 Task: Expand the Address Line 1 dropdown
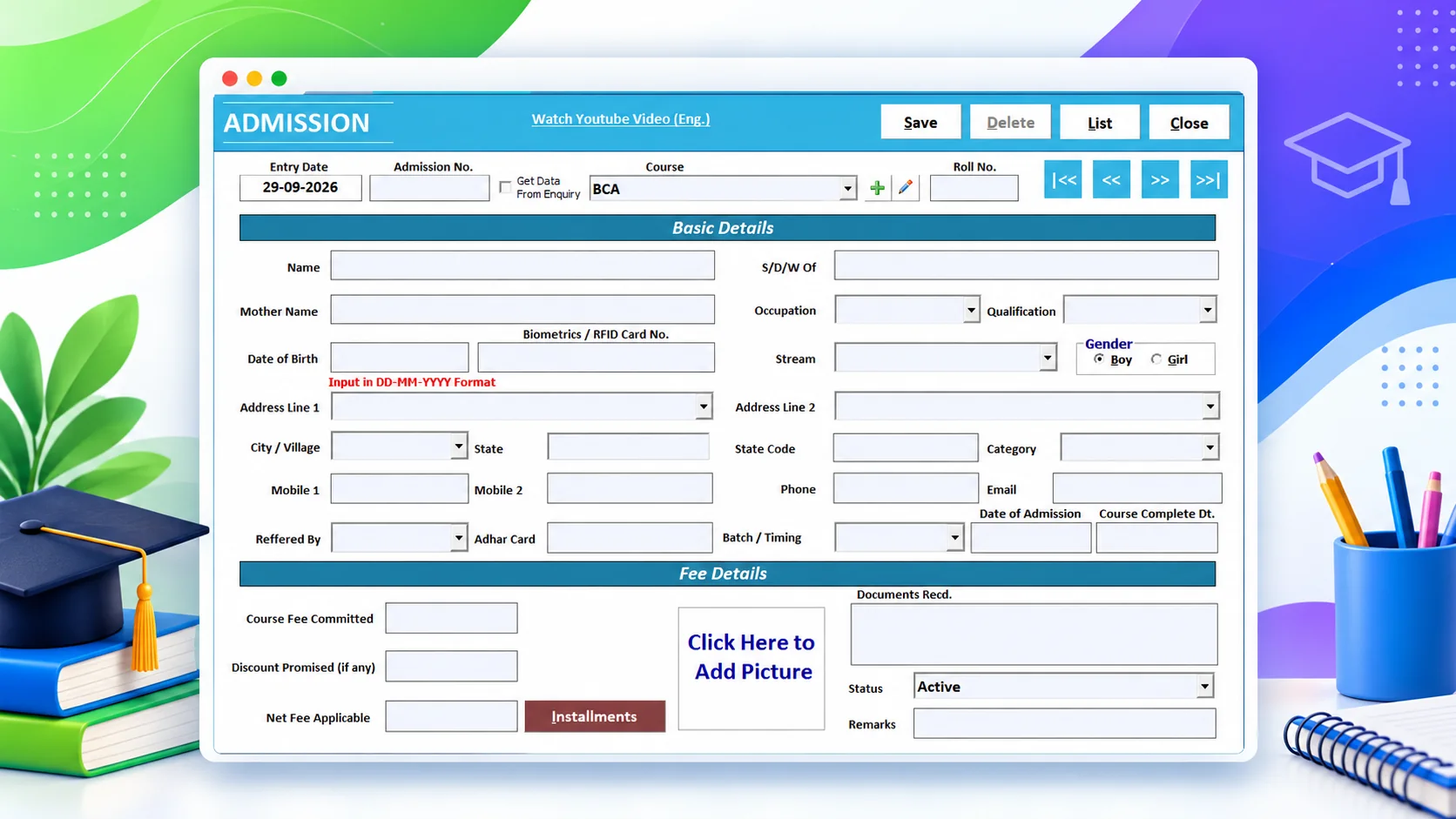[704, 406]
